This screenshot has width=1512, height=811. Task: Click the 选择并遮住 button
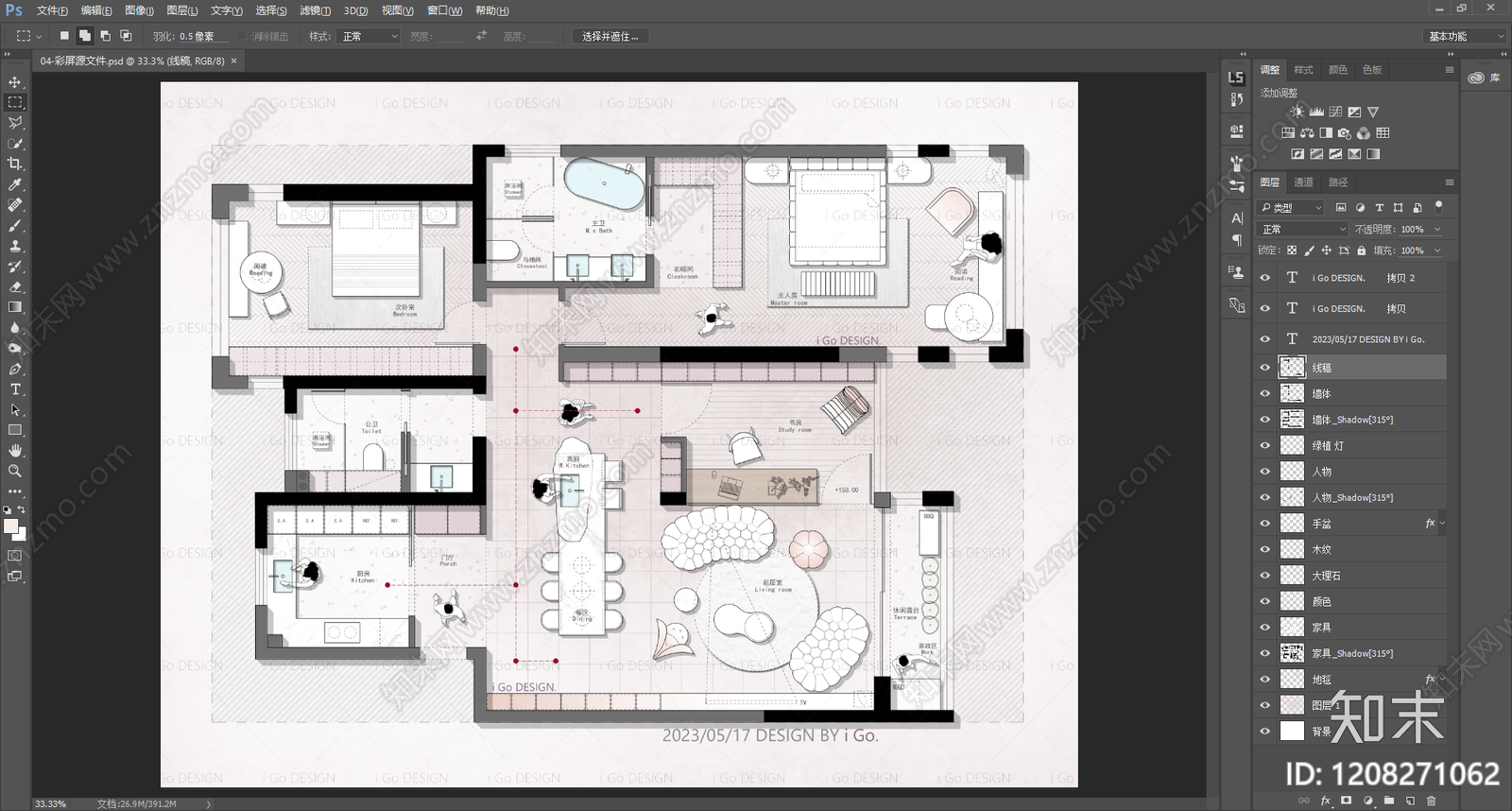(x=610, y=36)
